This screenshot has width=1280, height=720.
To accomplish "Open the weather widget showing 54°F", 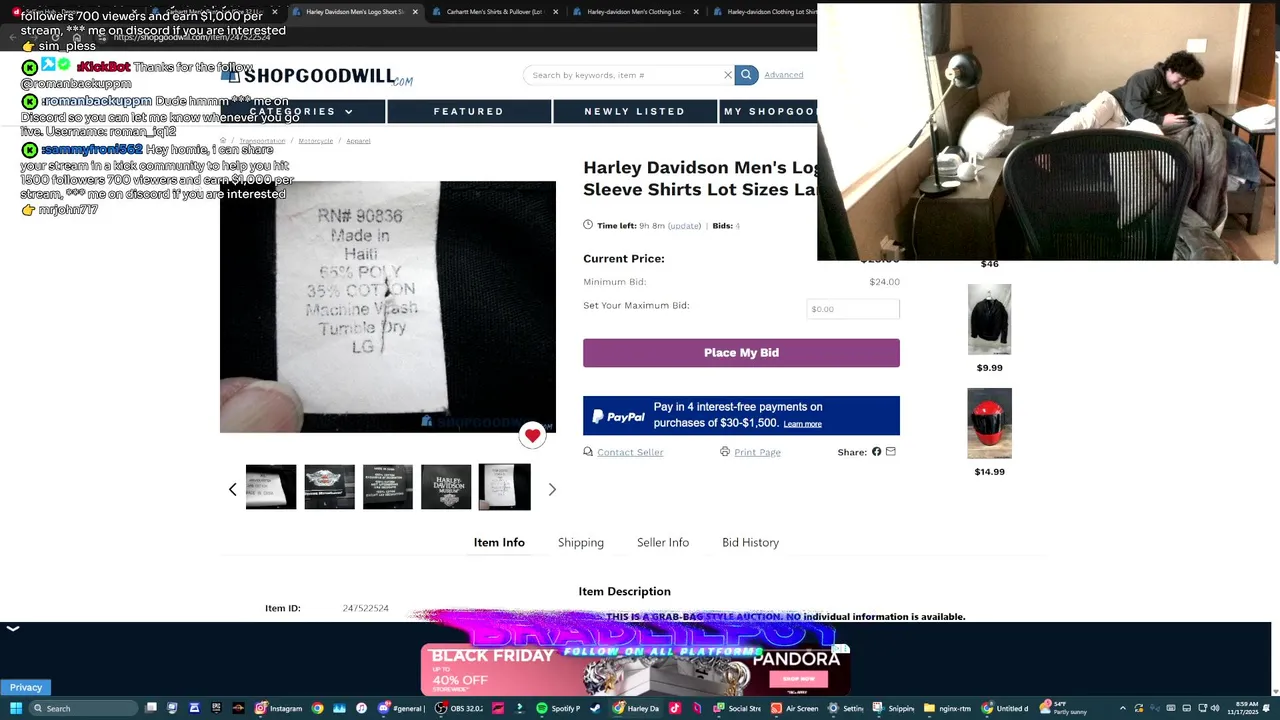I will pos(1065,708).
